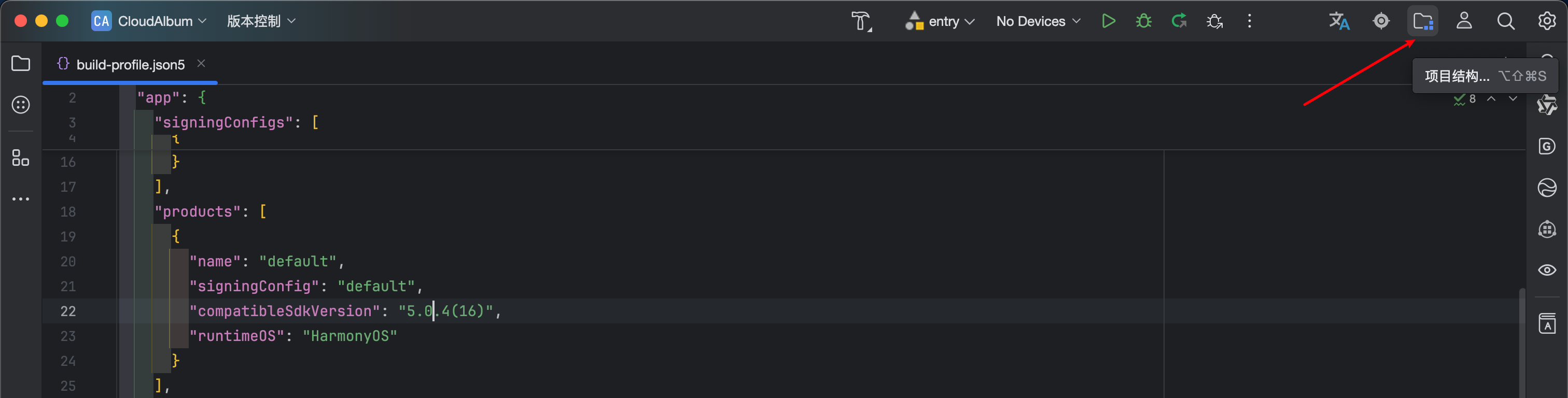This screenshot has width=1568, height=398.
Task: Click the build hammer icon
Action: coord(861,21)
